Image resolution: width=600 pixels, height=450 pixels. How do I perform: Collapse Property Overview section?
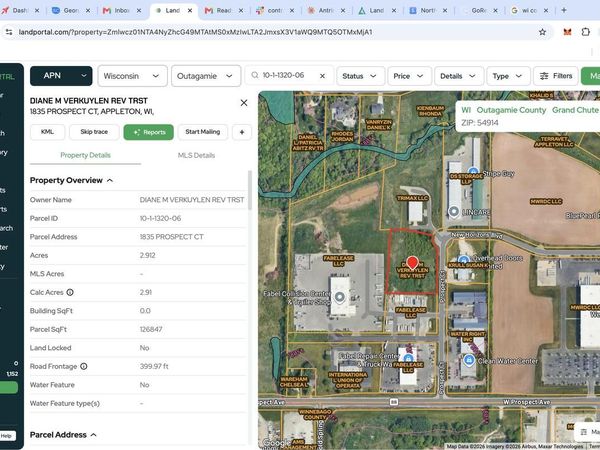pos(110,180)
